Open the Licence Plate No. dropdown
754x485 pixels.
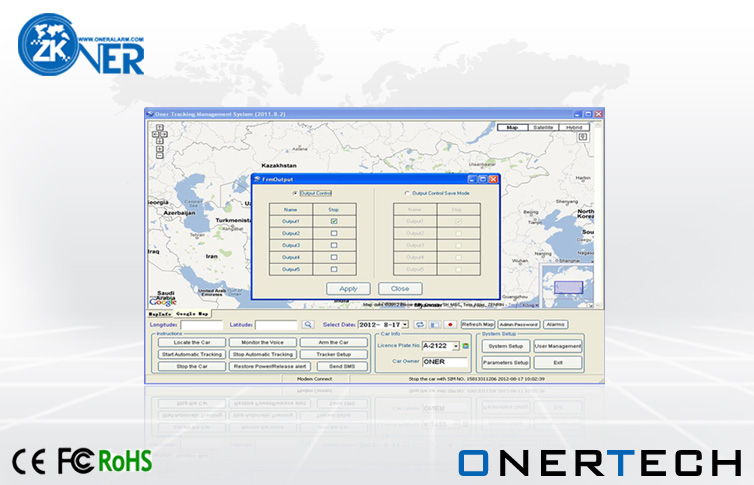pyautogui.click(x=455, y=346)
